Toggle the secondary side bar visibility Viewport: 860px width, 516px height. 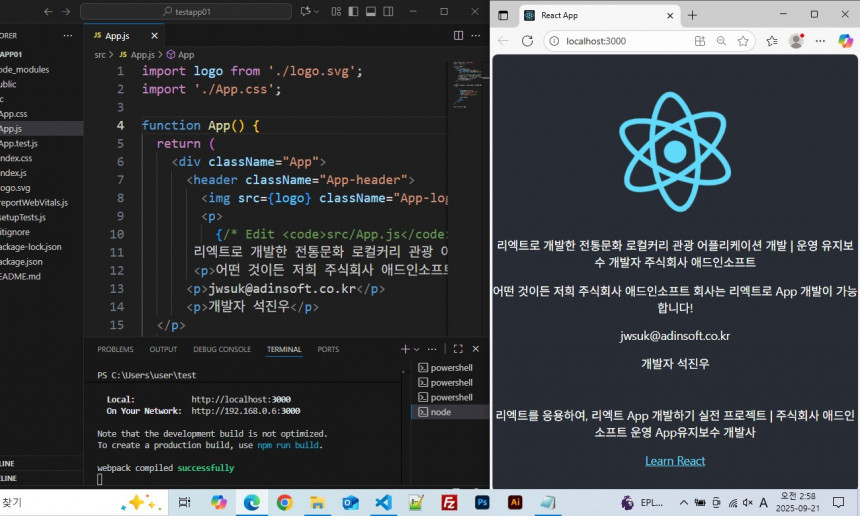coord(388,12)
